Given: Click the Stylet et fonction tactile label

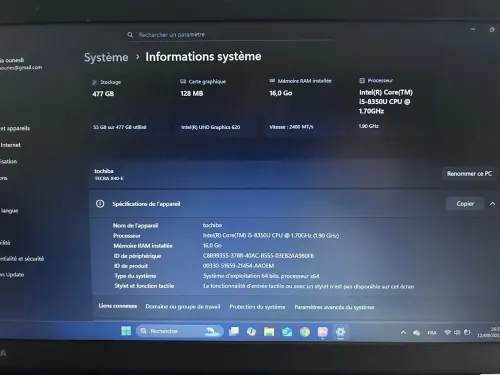Looking at the screenshot, I should pos(144,286).
